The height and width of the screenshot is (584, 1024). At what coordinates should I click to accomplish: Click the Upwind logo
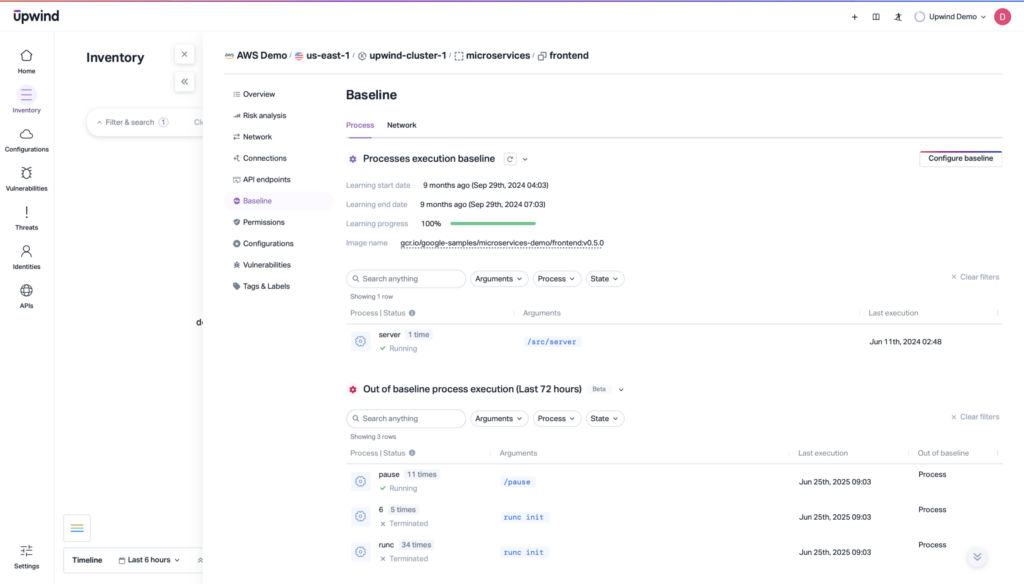[36, 16]
